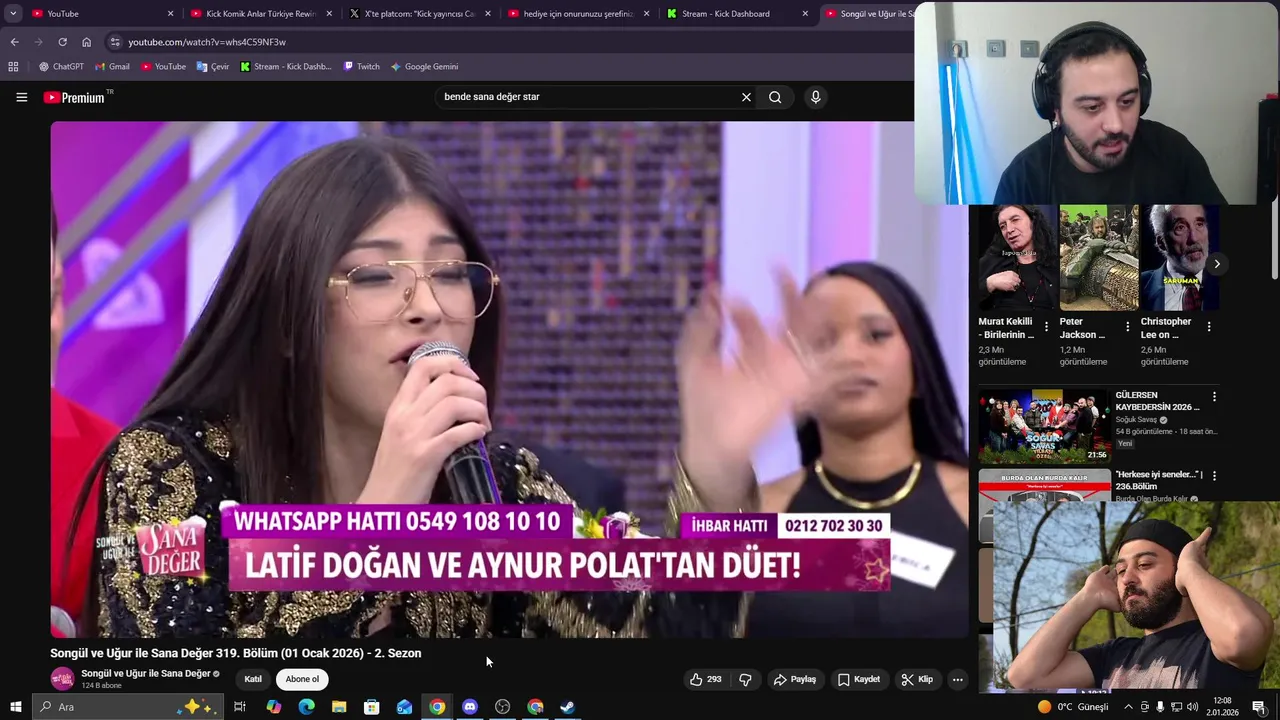The height and width of the screenshot is (720, 1280).
Task: Open OBS Studio from taskbar
Action: coord(502,707)
